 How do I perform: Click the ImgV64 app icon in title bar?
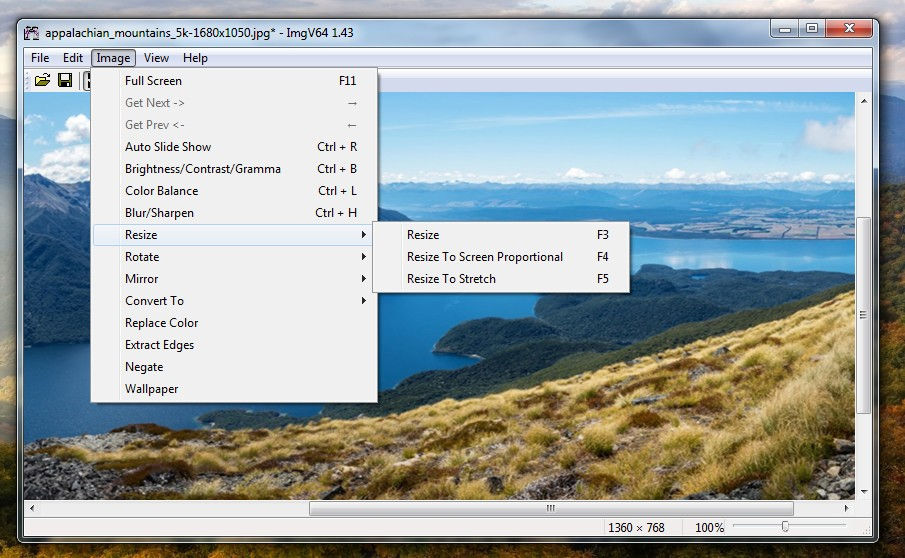click(31, 33)
